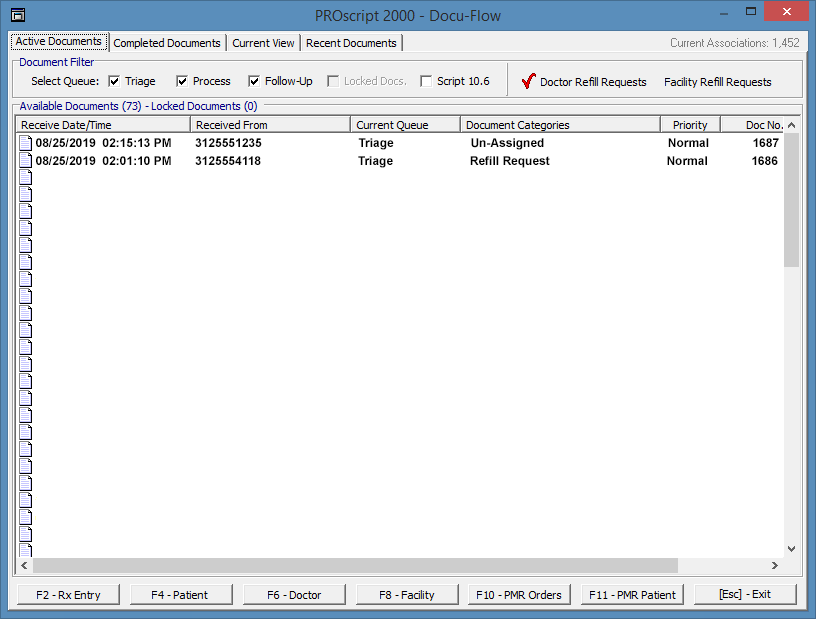This screenshot has width=816, height=619.
Task: Click the red checkmark Doctor Refill Requests icon
Action: (529, 81)
